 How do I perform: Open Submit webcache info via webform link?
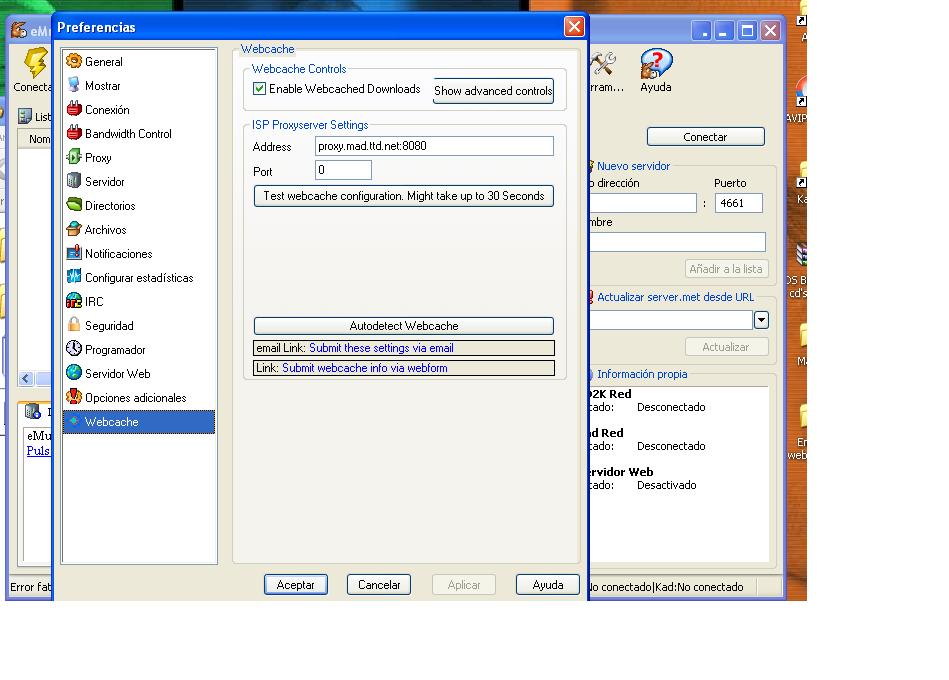[365, 368]
